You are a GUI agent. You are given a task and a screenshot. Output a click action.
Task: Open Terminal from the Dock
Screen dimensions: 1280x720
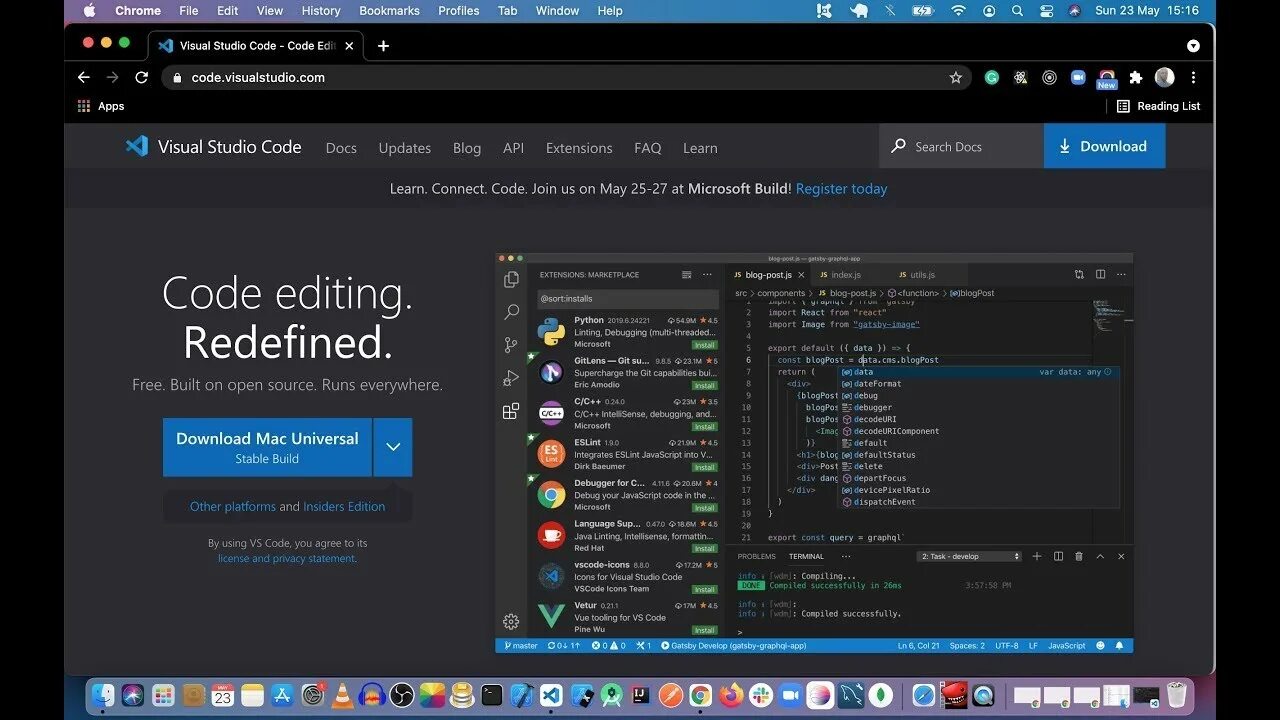click(491, 695)
